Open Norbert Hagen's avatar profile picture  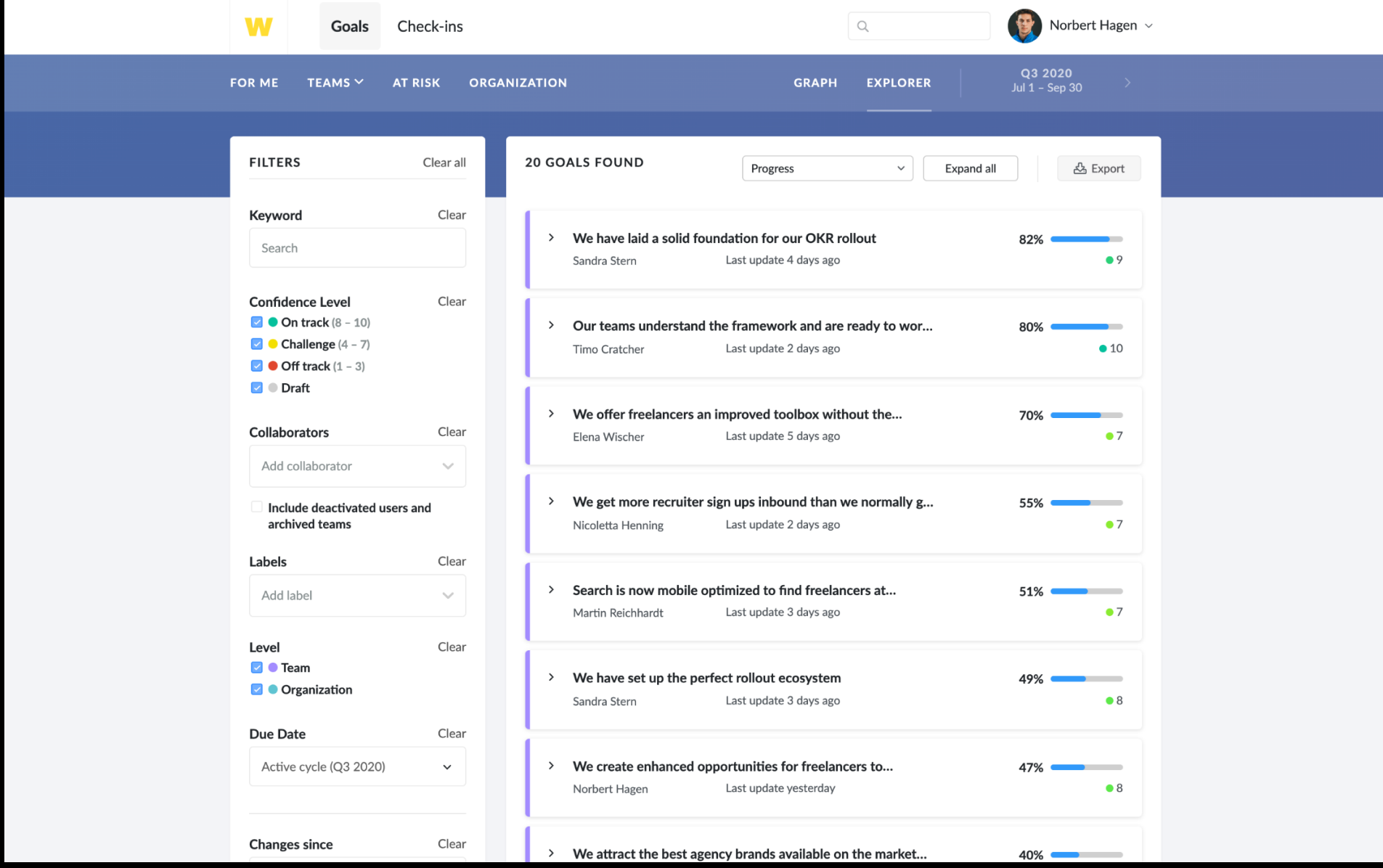coord(1024,25)
